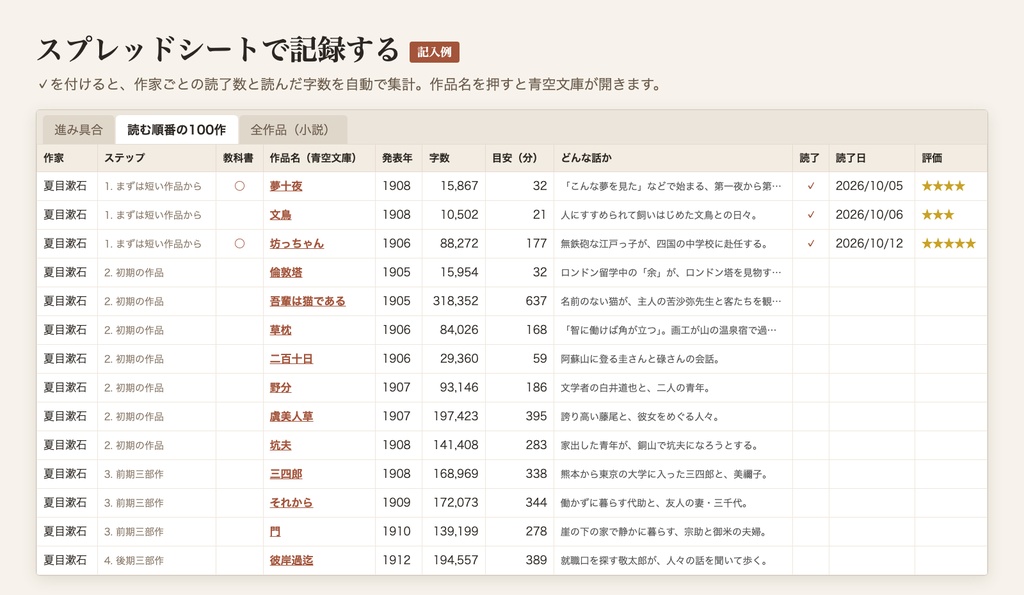The width and height of the screenshot is (1024, 595).
Task: Click the 教科書 column header
Action: pos(238,158)
